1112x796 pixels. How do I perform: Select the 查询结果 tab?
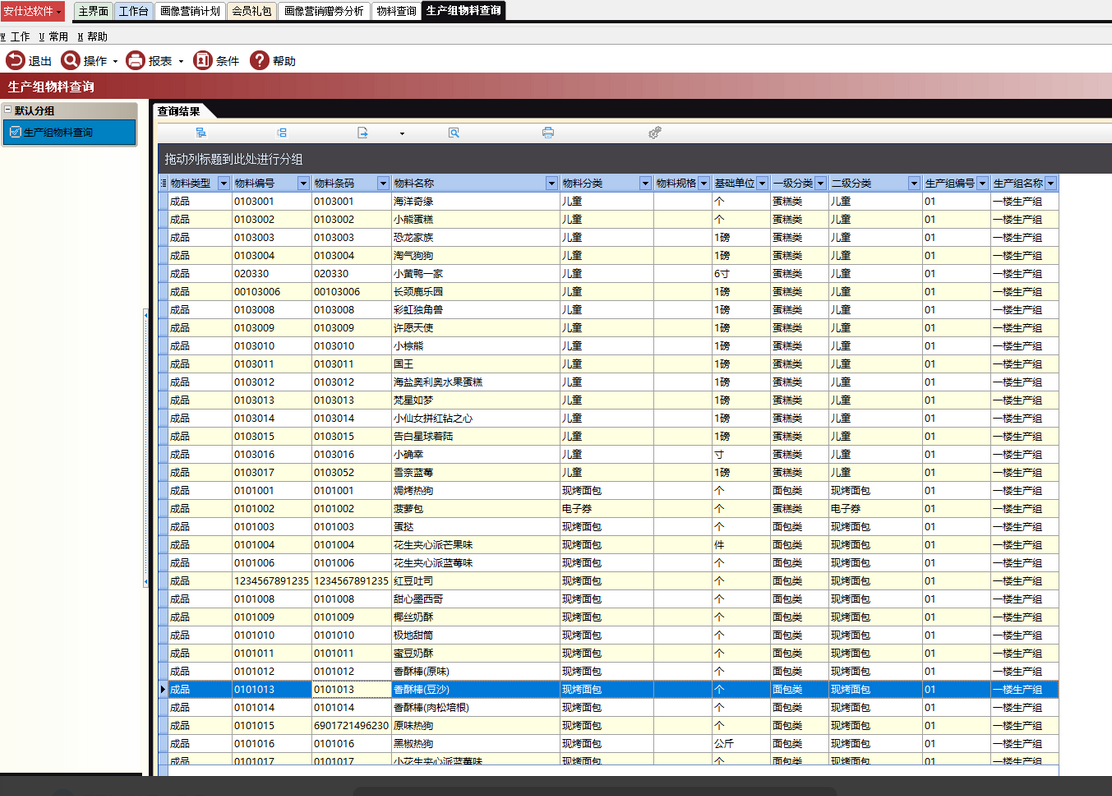coord(179,111)
